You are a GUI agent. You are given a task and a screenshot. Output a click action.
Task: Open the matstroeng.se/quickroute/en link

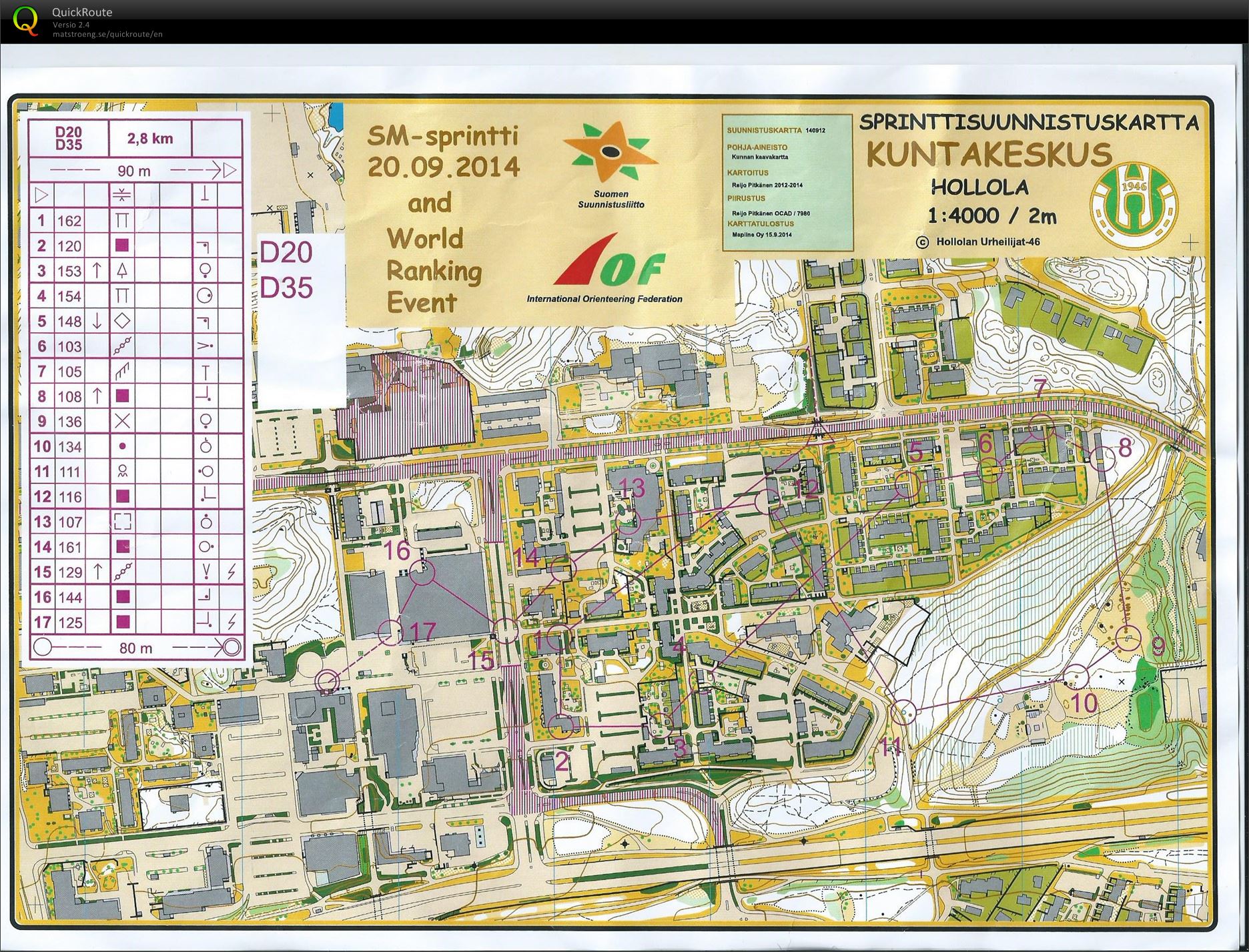click(x=107, y=34)
